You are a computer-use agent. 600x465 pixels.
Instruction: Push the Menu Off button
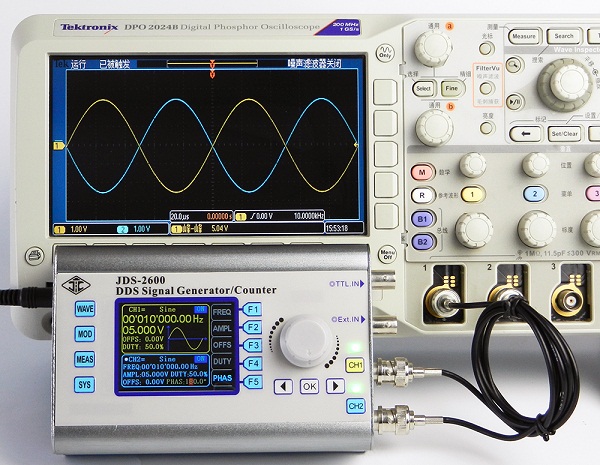coord(387,254)
